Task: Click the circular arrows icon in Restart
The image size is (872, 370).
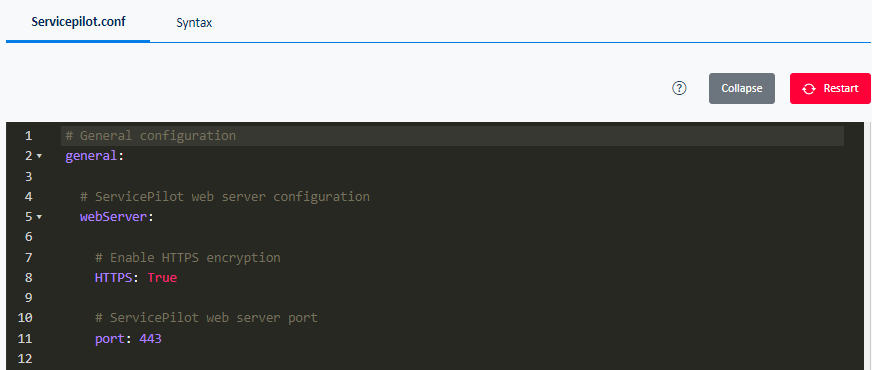Action: (x=809, y=88)
